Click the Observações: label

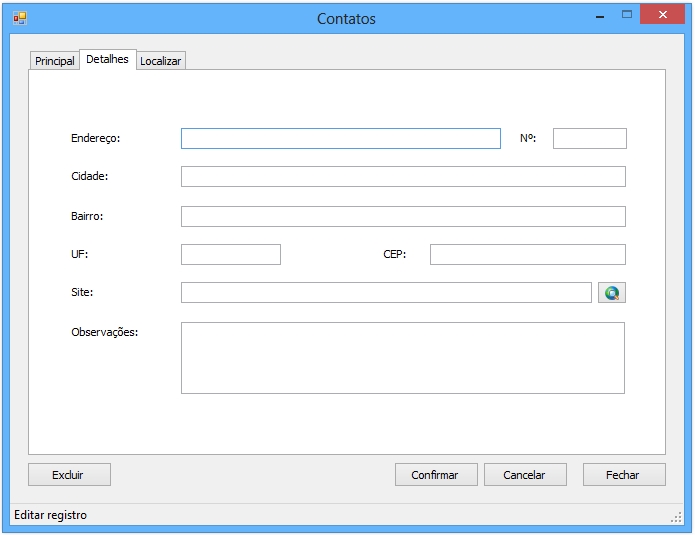tap(105, 332)
